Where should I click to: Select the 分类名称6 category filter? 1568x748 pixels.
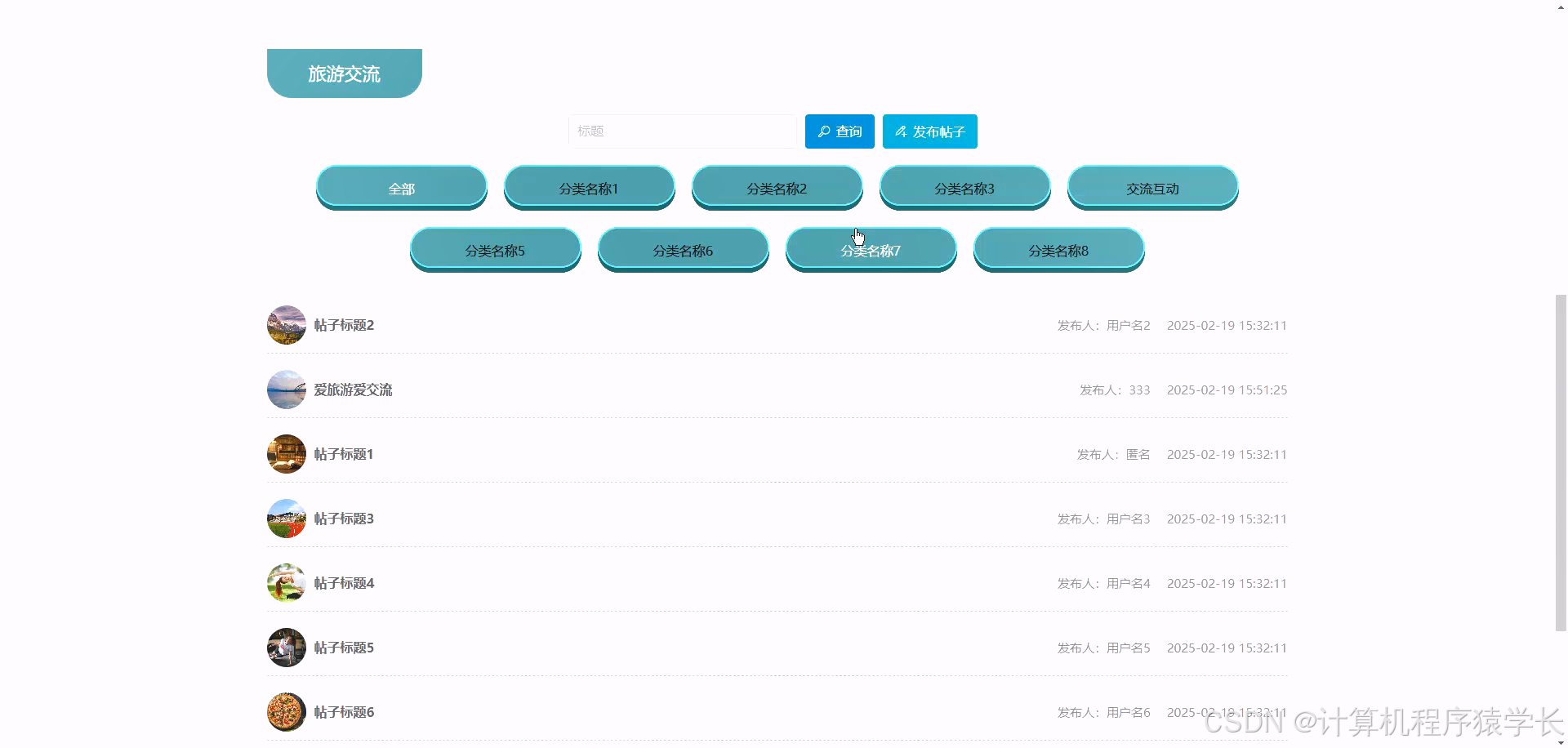[x=684, y=250]
